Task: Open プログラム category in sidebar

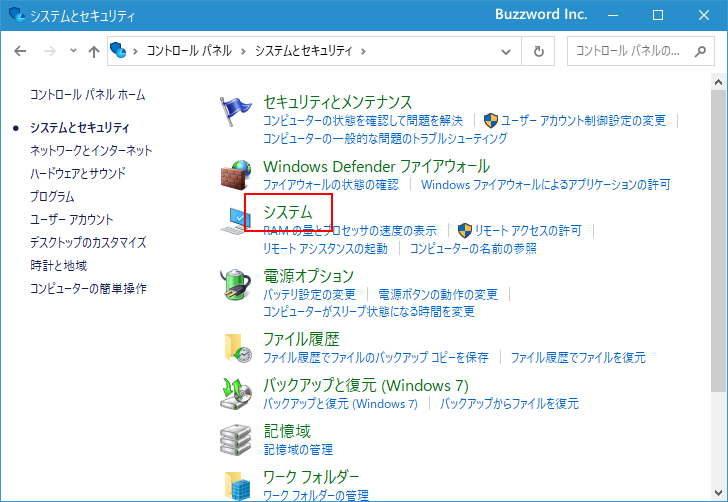Action: pos(52,196)
